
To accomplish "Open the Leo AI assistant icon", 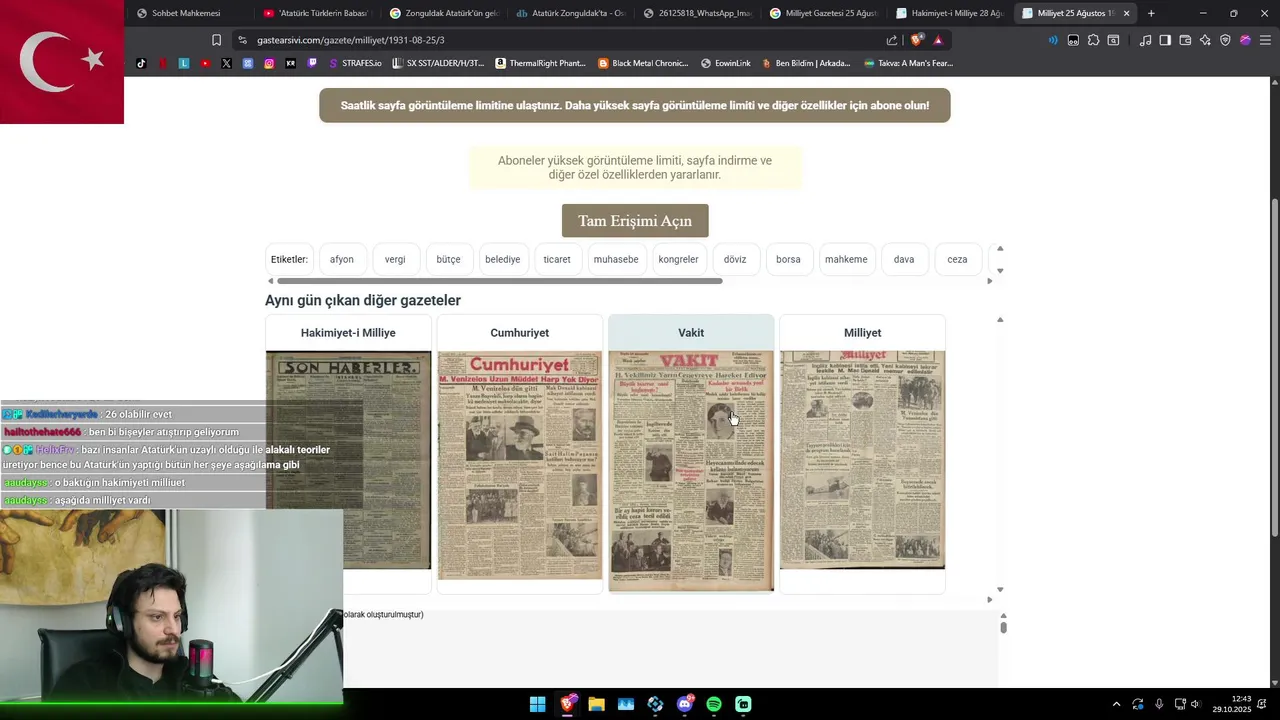I will pos(1205,40).
